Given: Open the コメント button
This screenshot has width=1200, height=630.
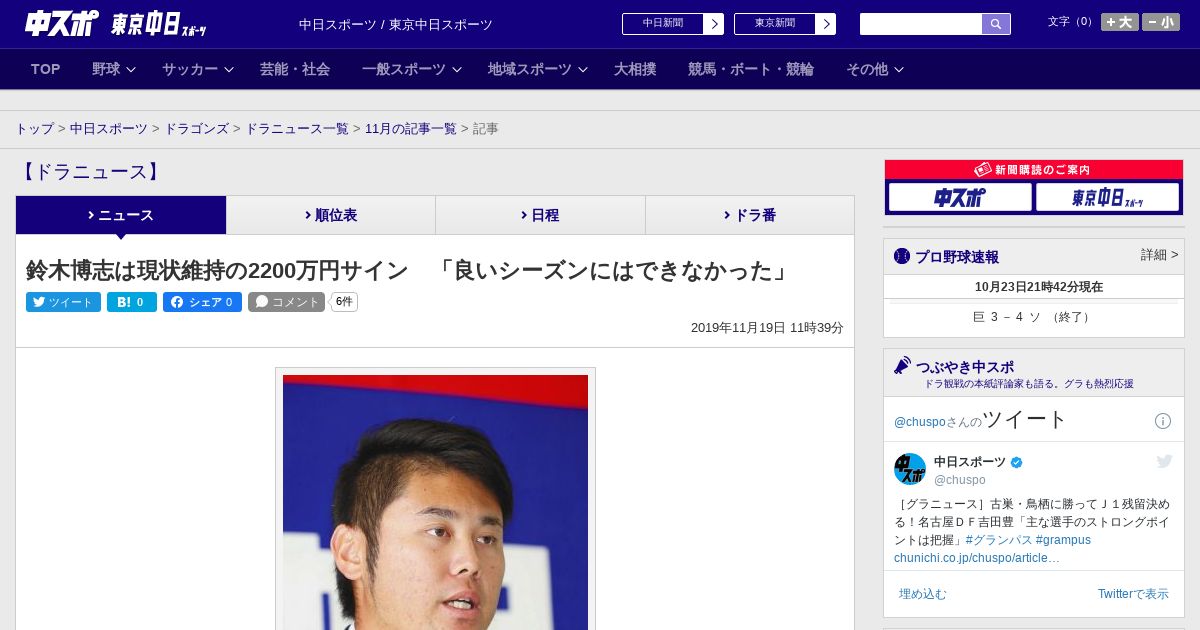Looking at the screenshot, I should [286, 302].
